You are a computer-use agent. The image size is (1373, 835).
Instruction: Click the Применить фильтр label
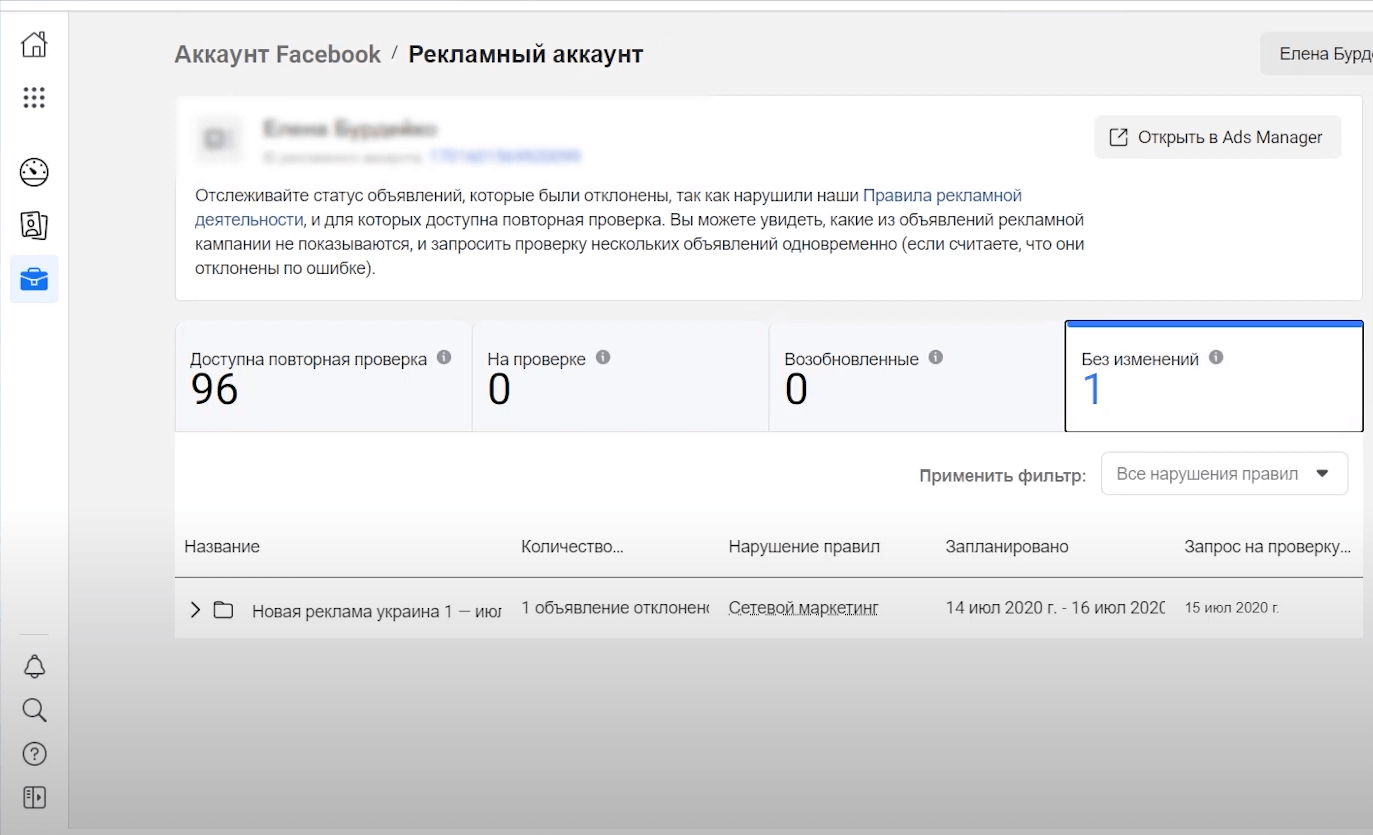coord(1003,476)
